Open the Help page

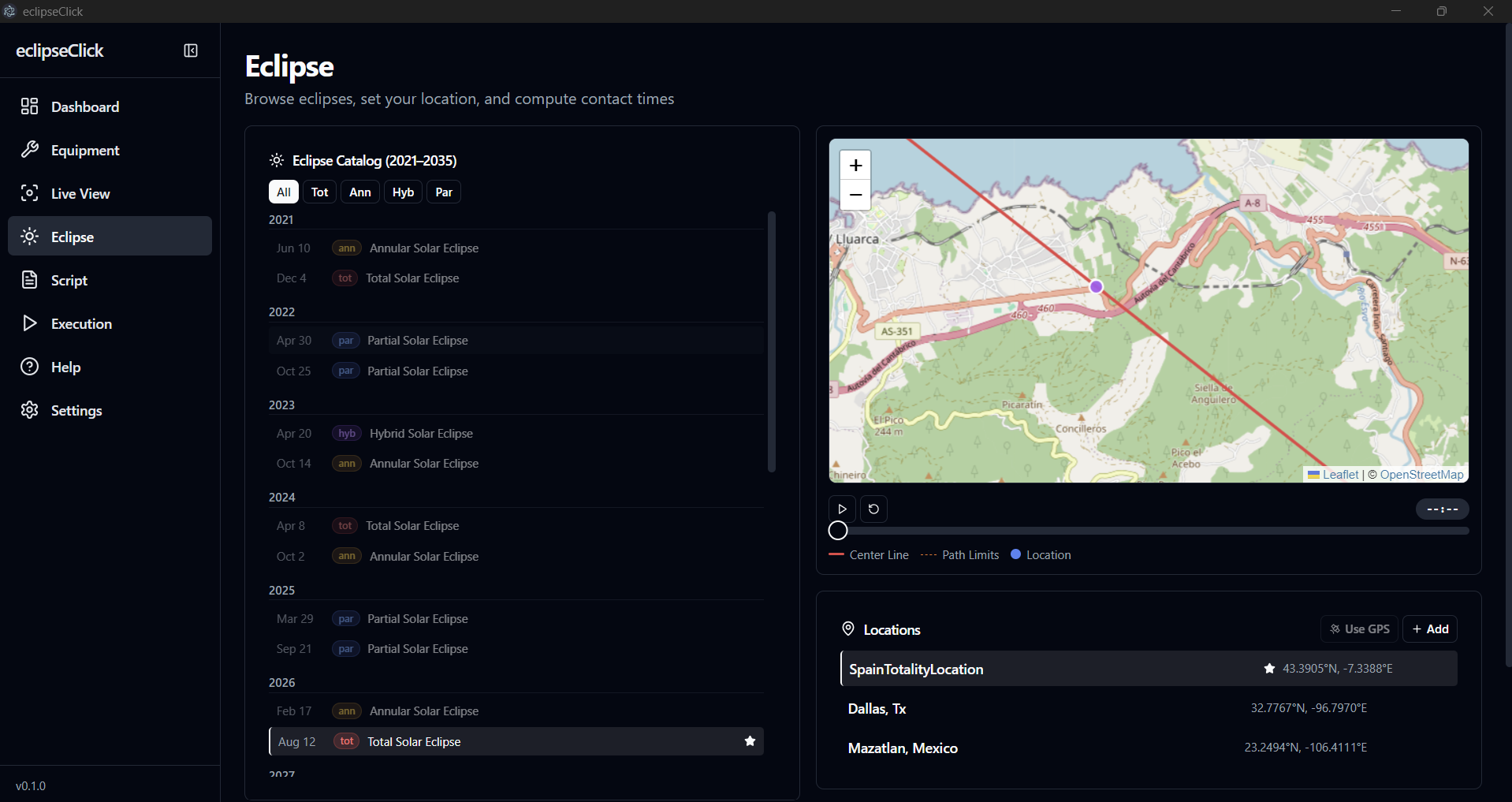[x=65, y=367]
